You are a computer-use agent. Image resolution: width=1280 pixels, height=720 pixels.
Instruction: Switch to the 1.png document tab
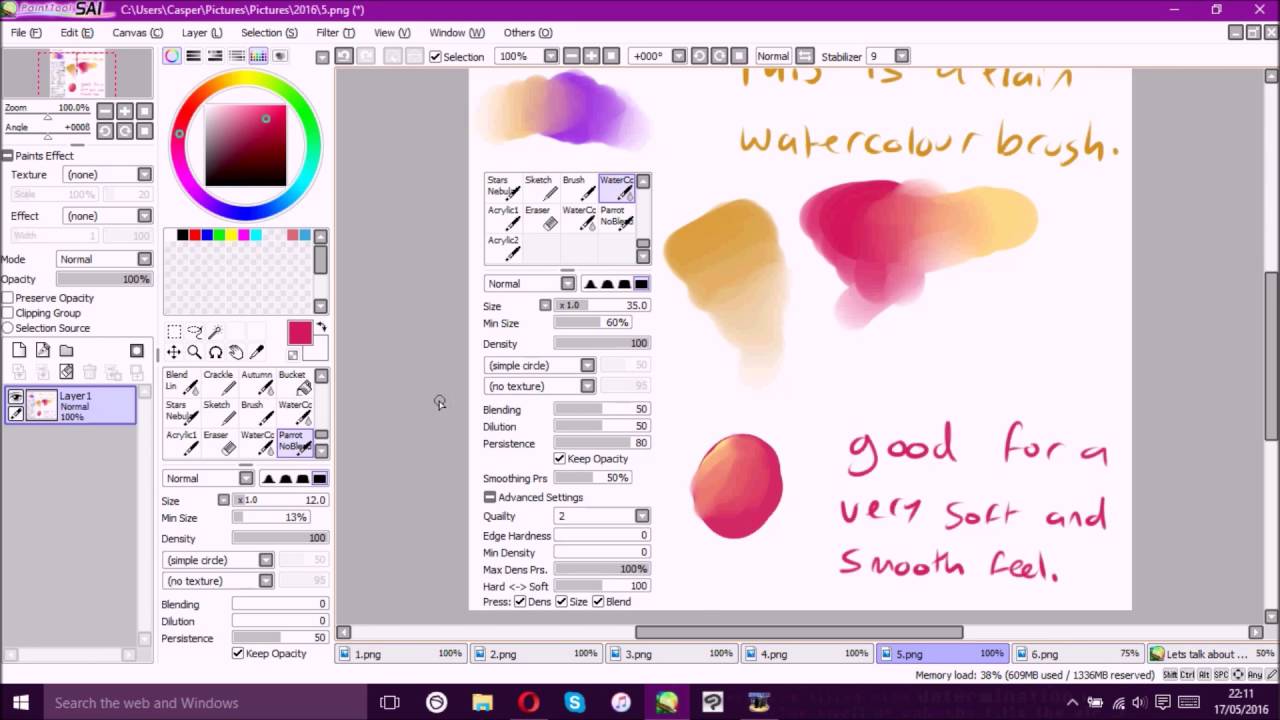point(401,654)
